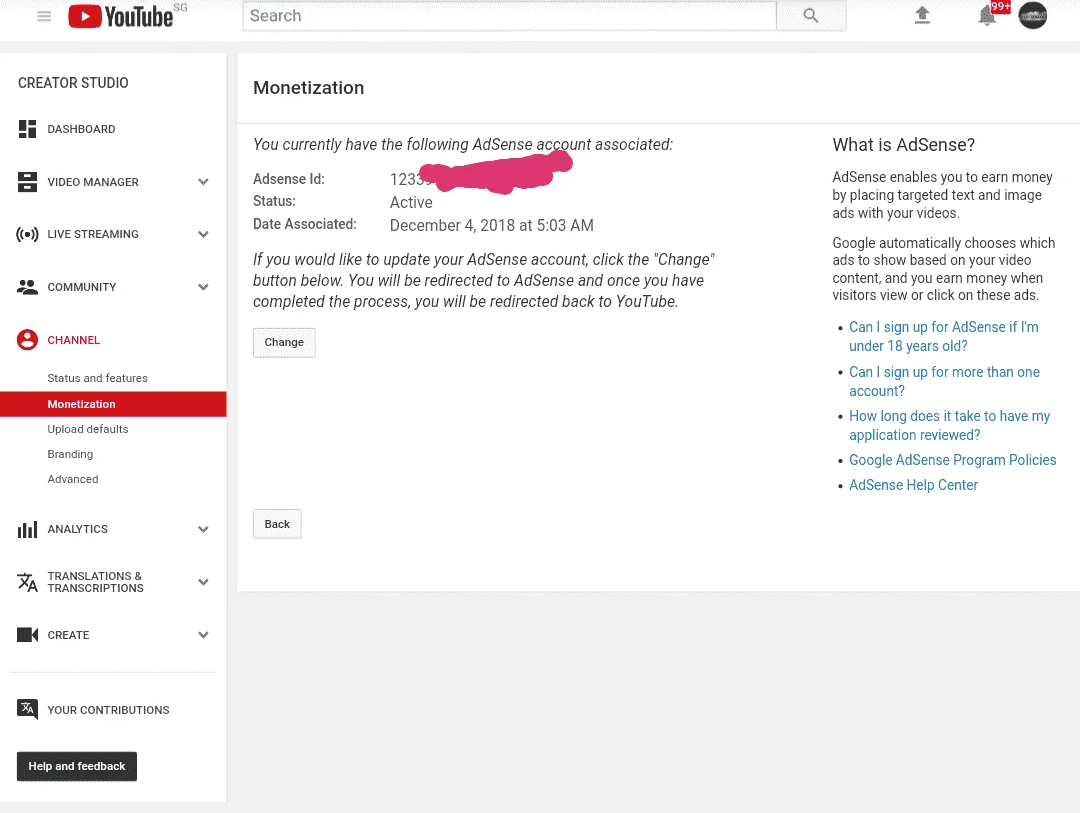Click the Translations & Transcriptions icon
The image size is (1080, 813).
coord(28,582)
